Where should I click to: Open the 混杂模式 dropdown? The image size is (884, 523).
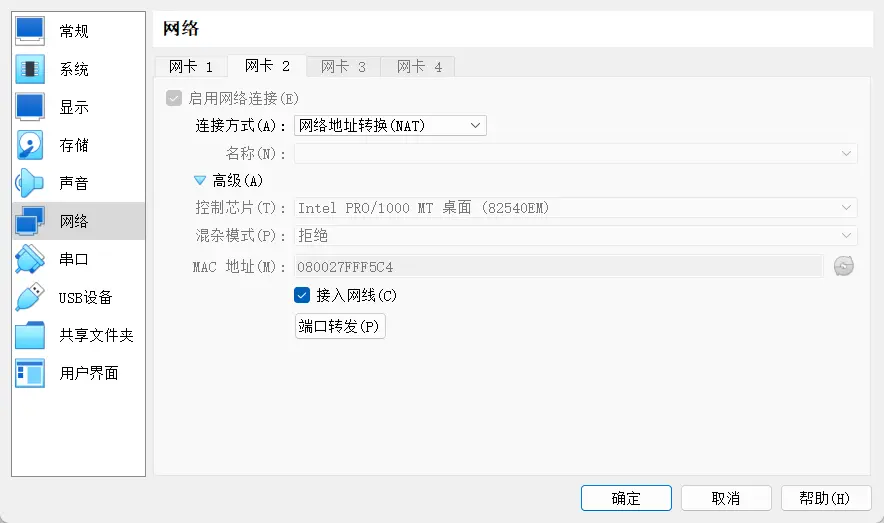click(576, 236)
